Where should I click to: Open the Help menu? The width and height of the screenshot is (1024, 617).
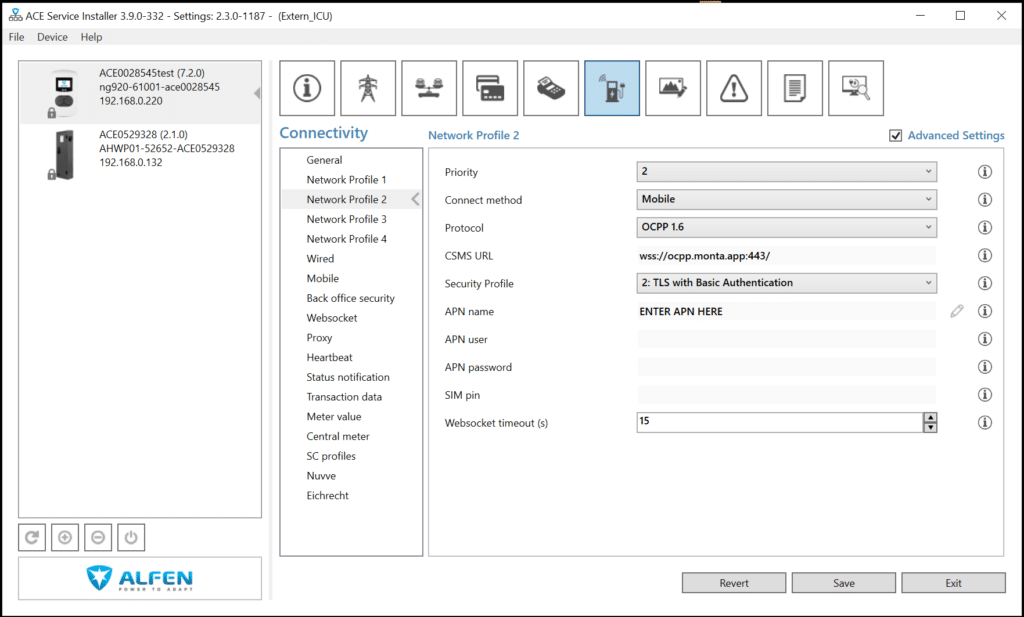pyautogui.click(x=91, y=37)
